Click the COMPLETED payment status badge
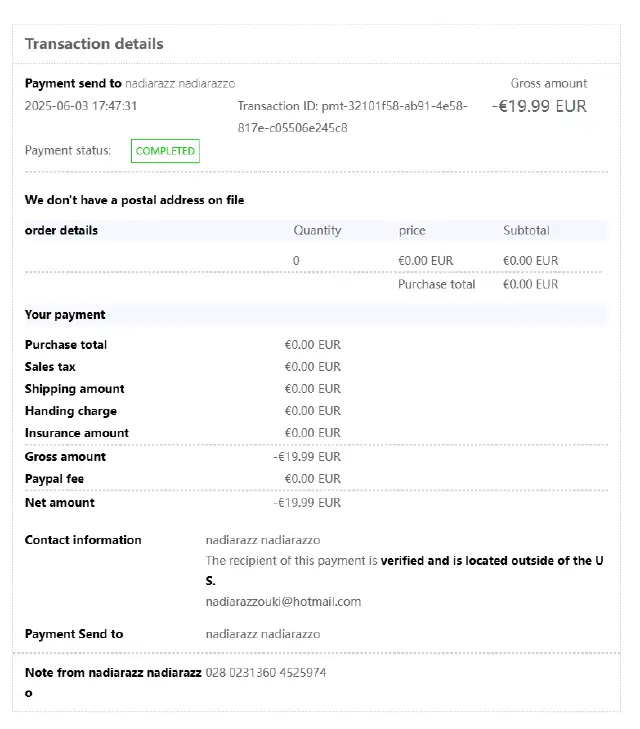This screenshot has height=729, width=640. click(x=165, y=151)
